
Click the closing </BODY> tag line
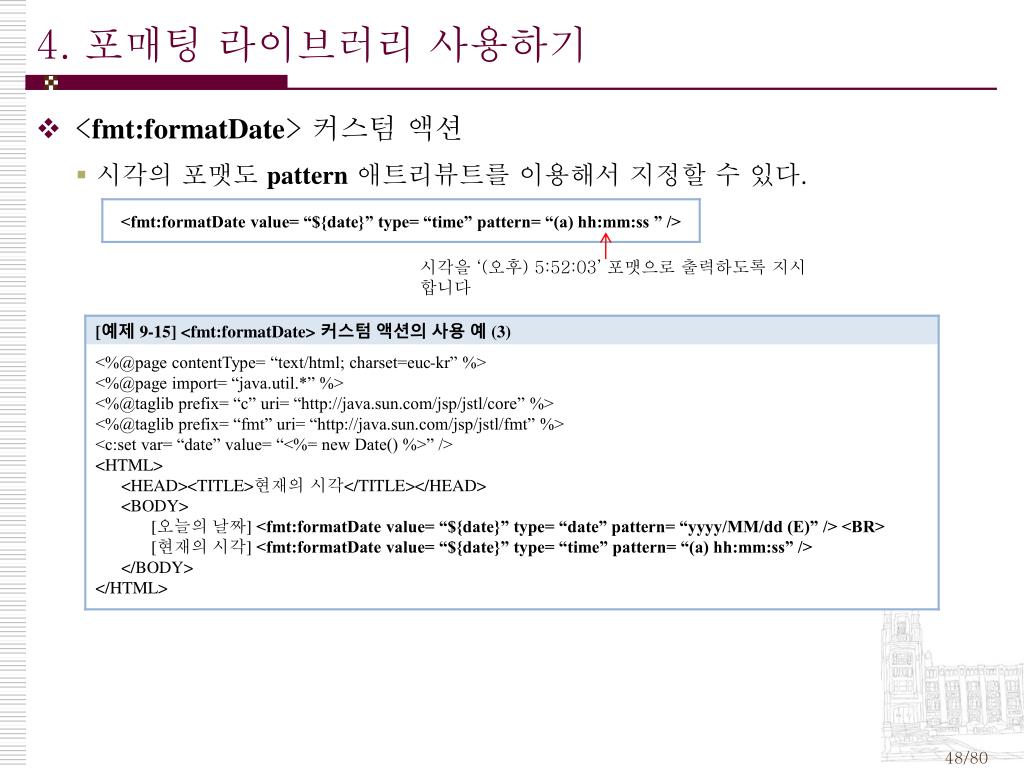pyautogui.click(x=157, y=568)
